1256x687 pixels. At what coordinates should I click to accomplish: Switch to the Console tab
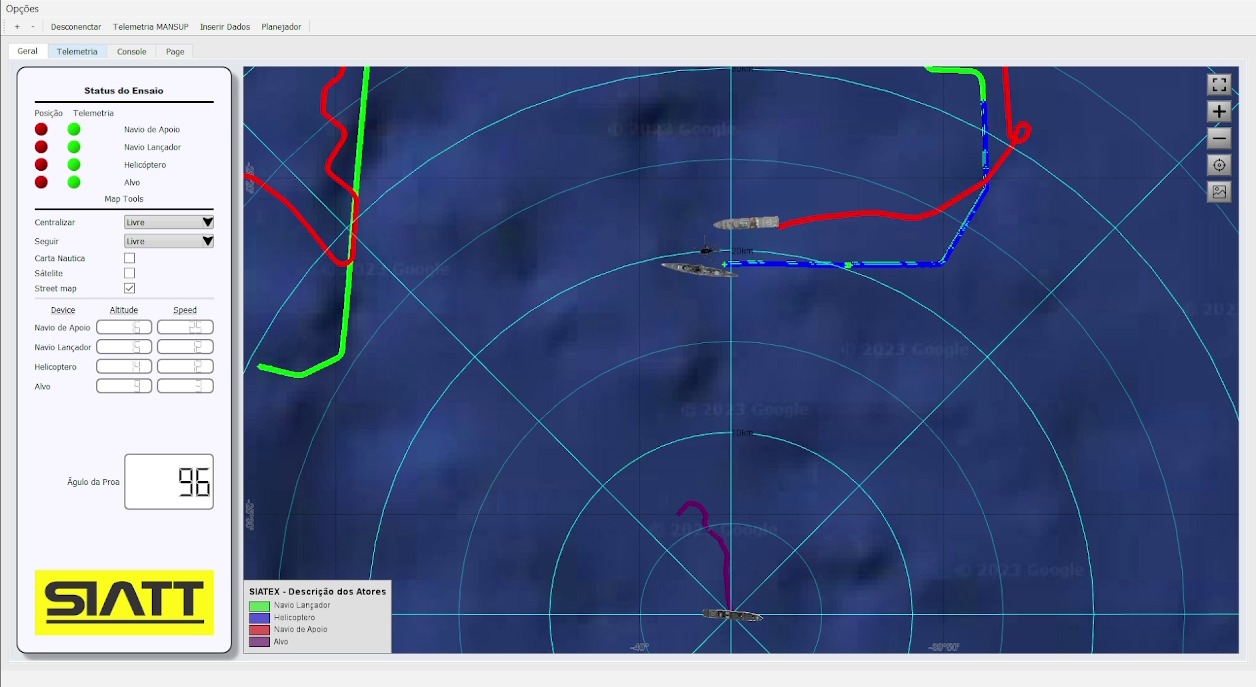pyautogui.click(x=131, y=51)
